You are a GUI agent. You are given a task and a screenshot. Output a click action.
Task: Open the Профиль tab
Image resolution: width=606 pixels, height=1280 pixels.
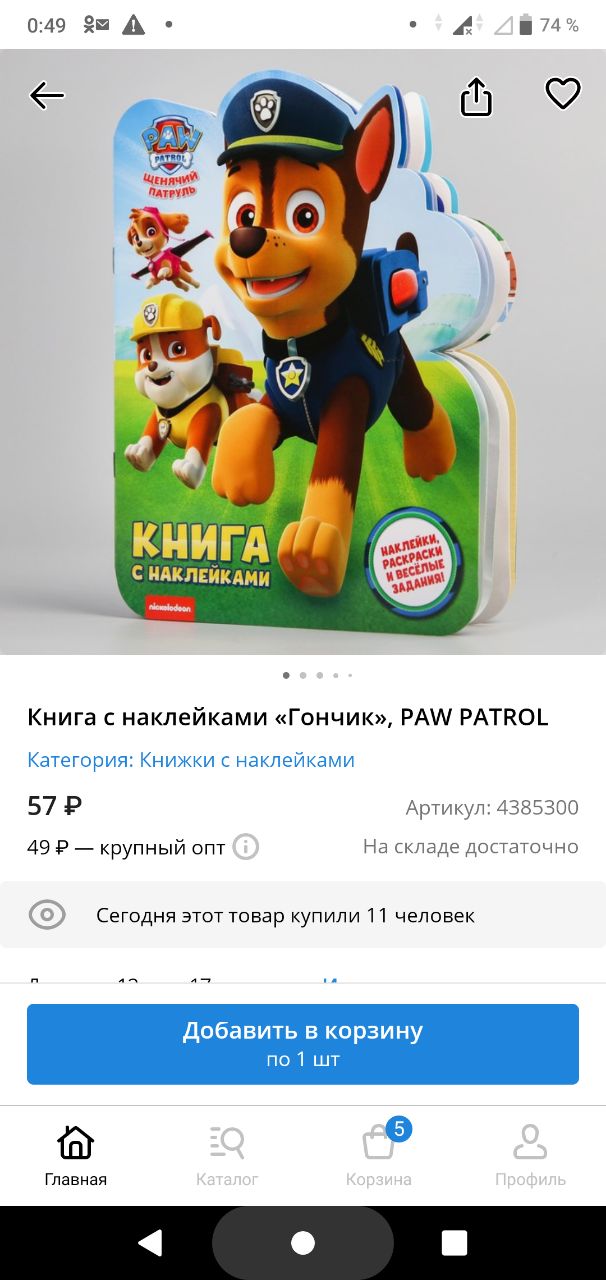click(x=530, y=1155)
